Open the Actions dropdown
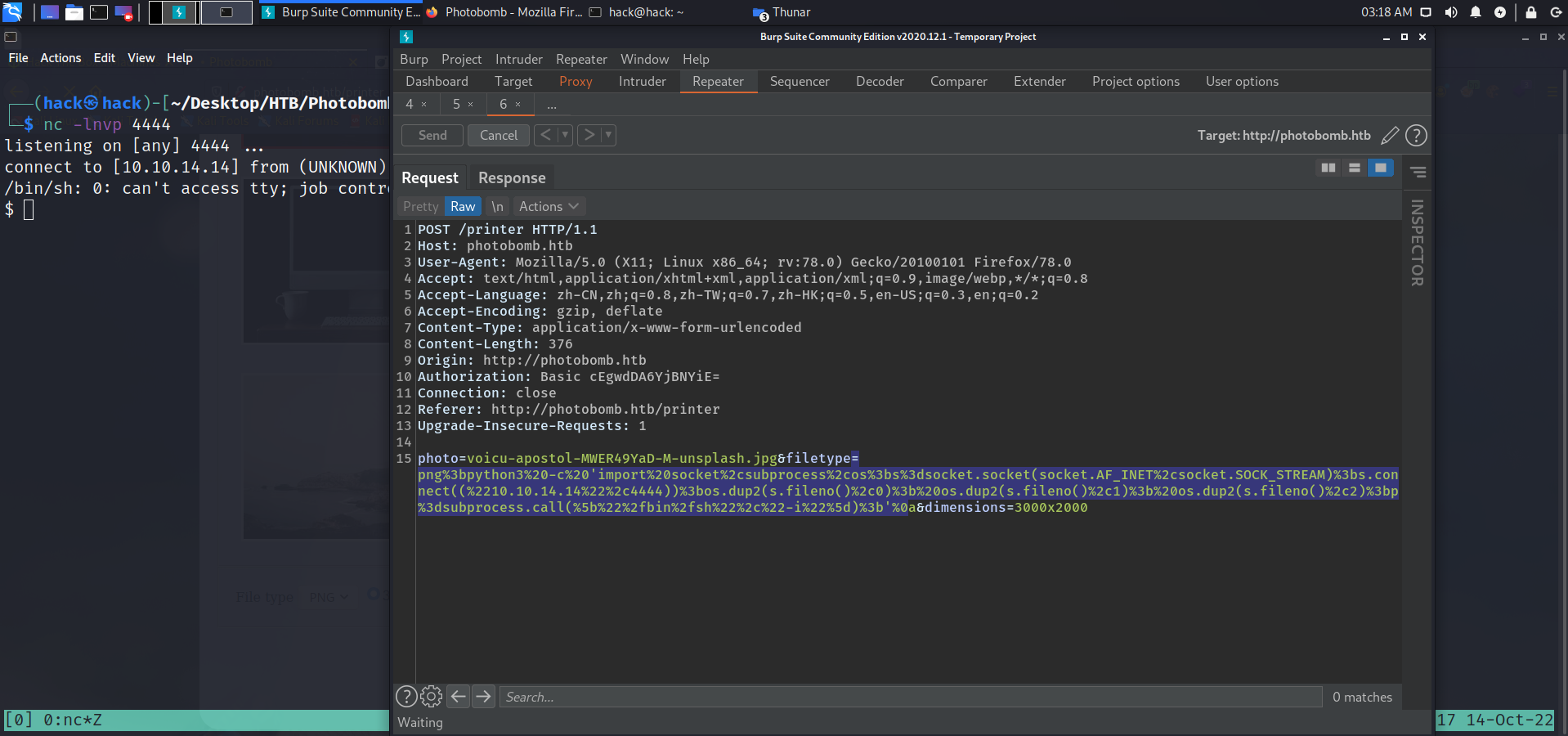Image resolution: width=1568 pixels, height=736 pixels. tap(549, 207)
